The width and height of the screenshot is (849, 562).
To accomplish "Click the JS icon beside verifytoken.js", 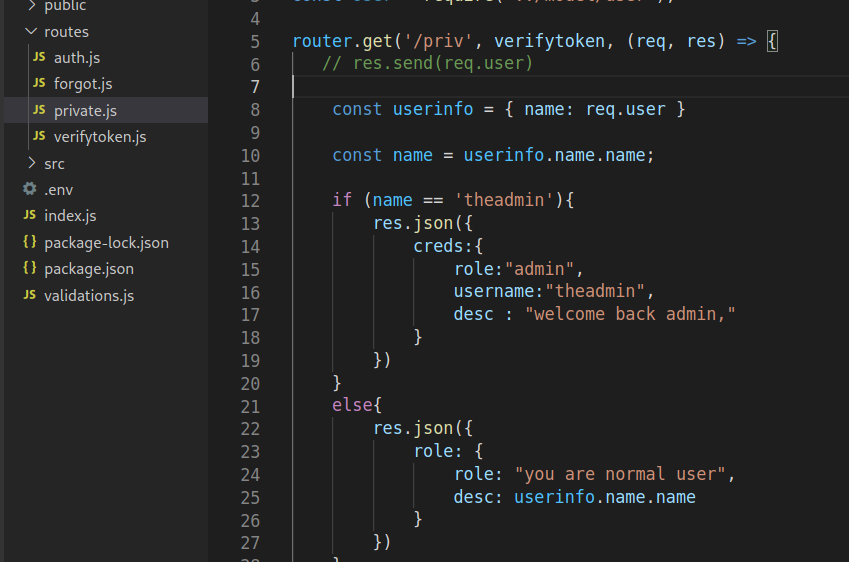I will tap(39, 136).
